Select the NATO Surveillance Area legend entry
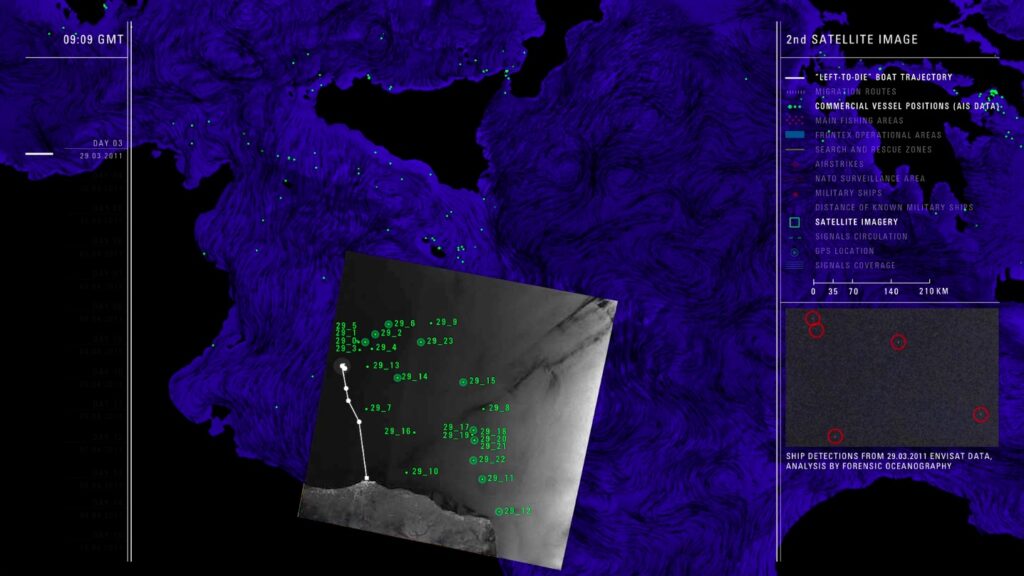 coord(869,179)
